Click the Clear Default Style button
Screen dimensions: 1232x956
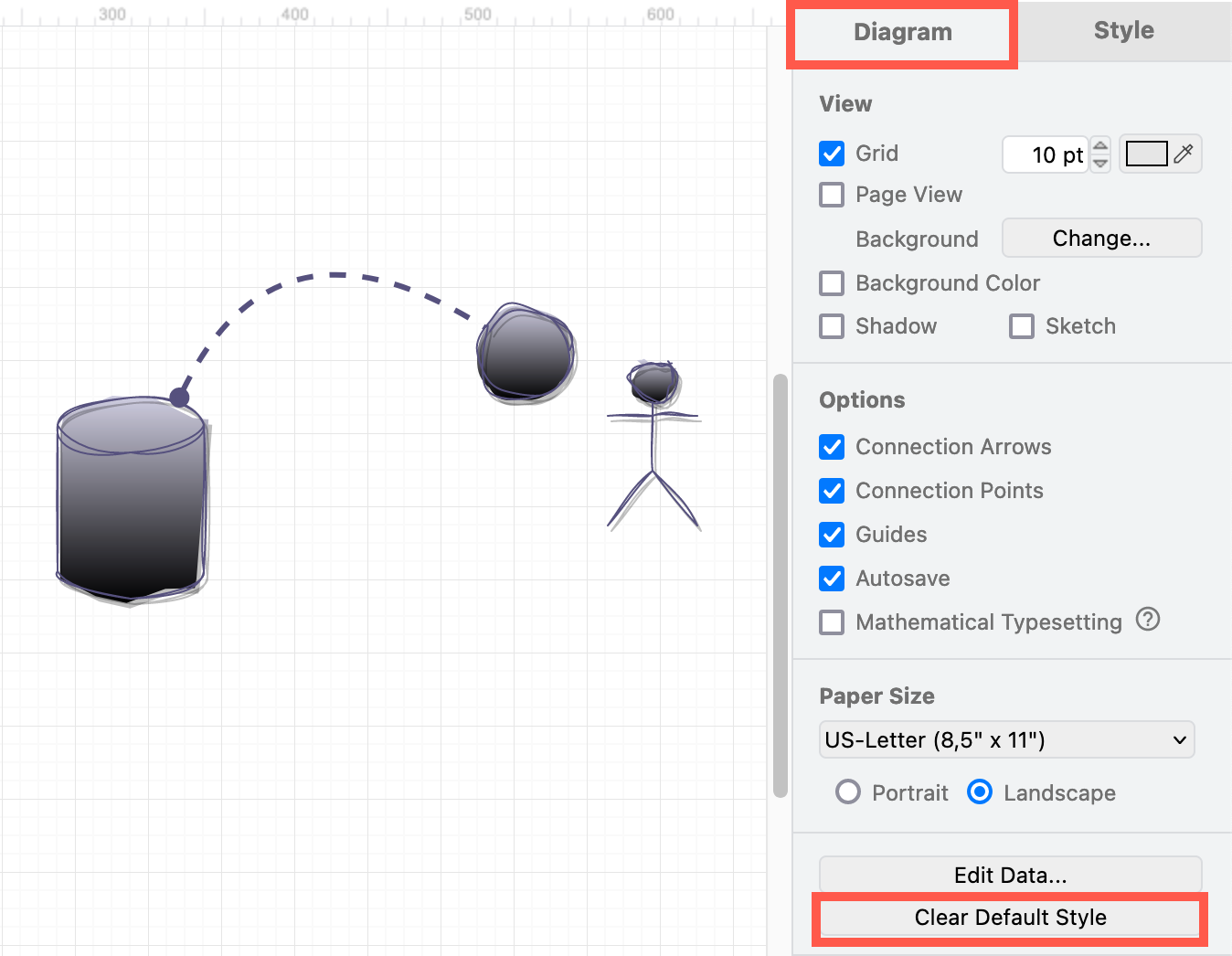[x=1009, y=918]
